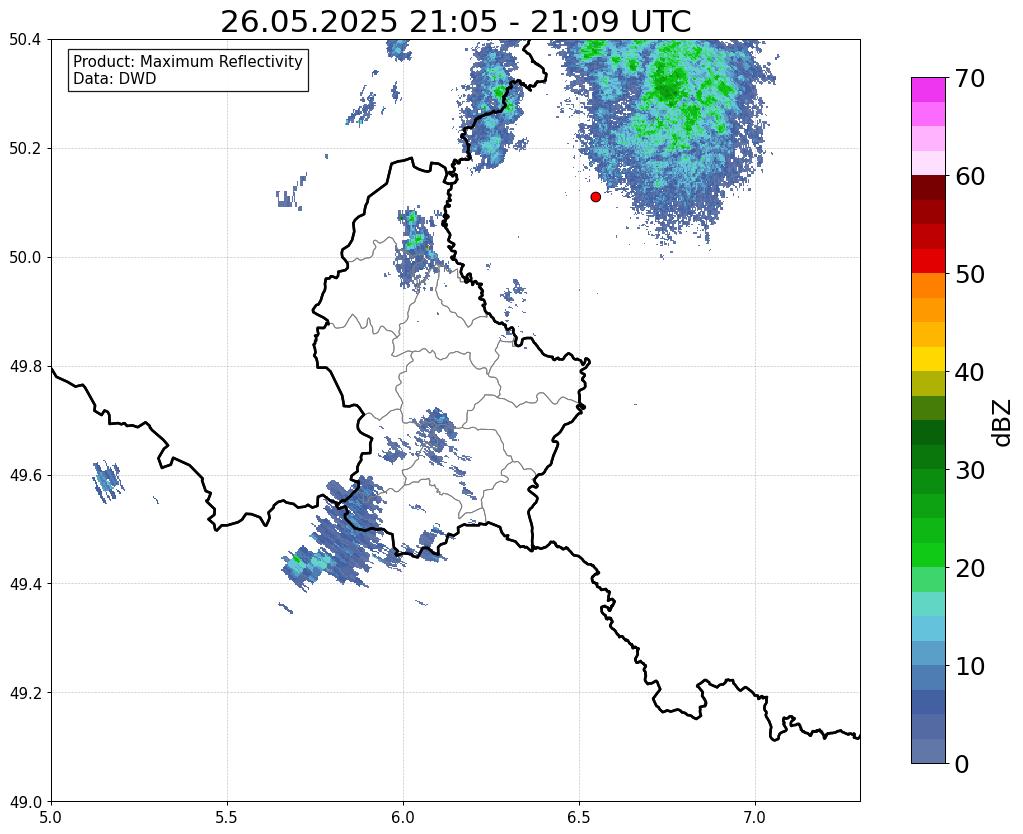
Task: Click latitude axis label 49.2
Action: 25,693
